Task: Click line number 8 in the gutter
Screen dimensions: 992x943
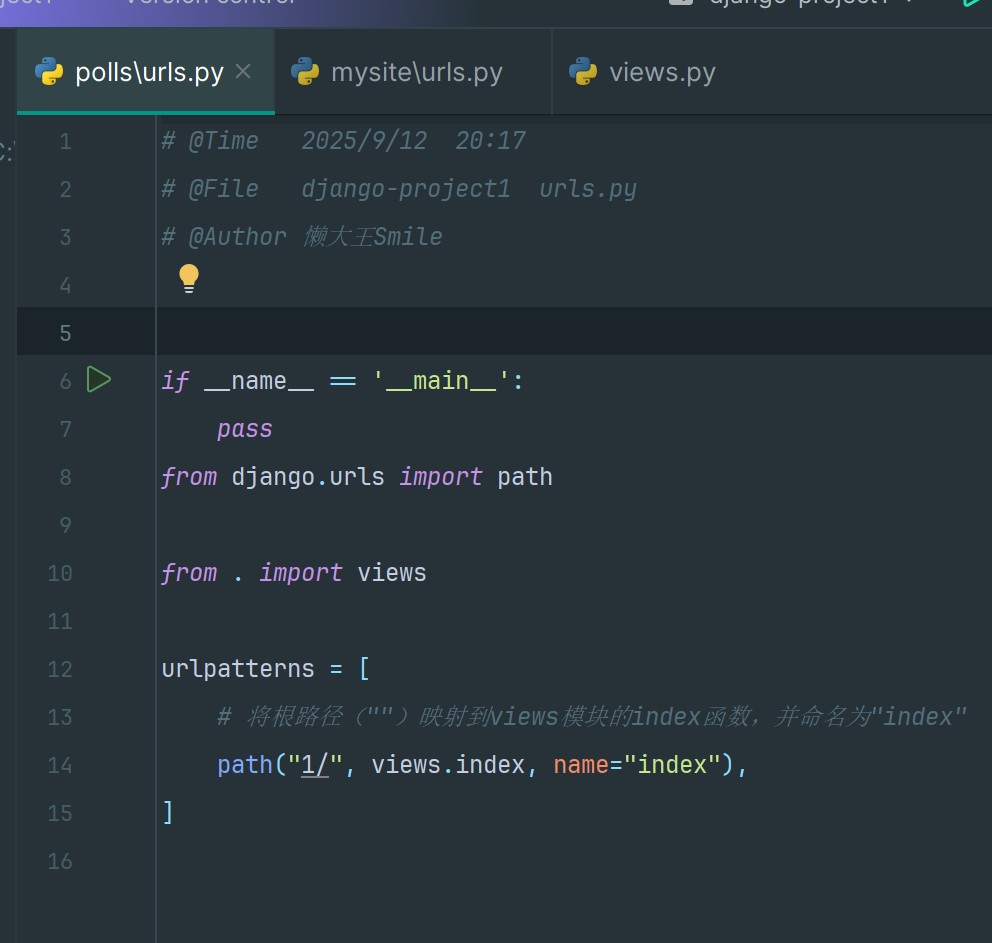Action: point(65,477)
